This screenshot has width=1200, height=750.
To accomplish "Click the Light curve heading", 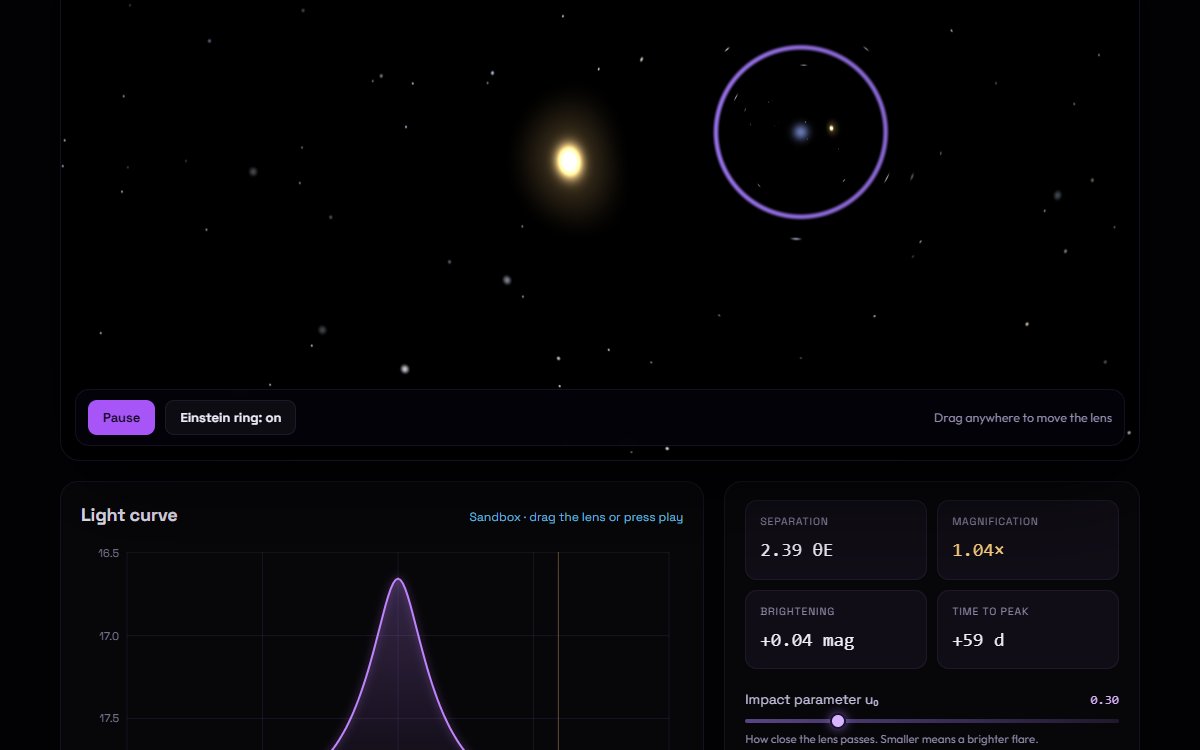I will [129, 515].
